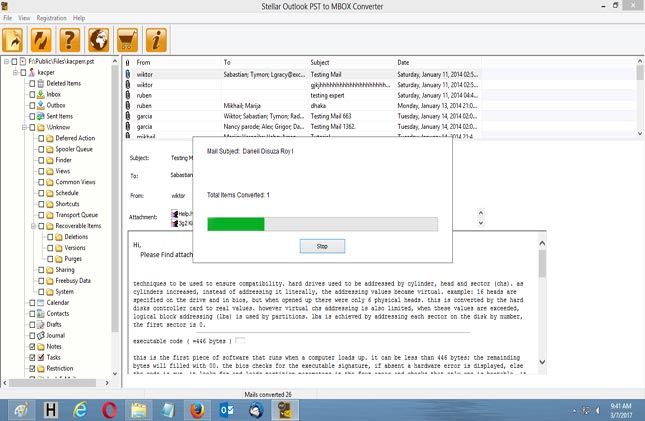Open File Explorer from taskbar
This screenshot has width=645, height=421.
[139, 410]
